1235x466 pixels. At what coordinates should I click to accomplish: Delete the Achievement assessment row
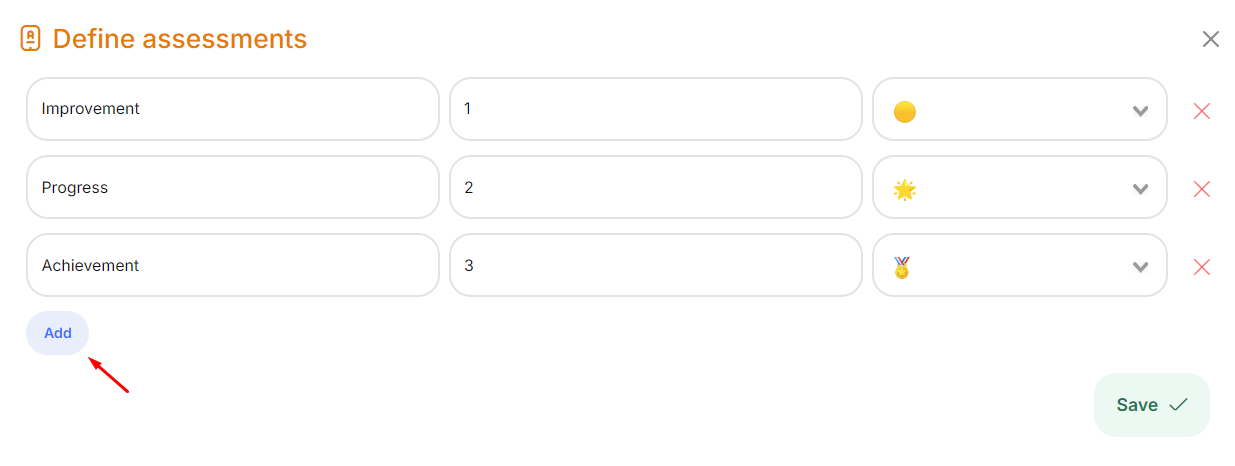1201,267
